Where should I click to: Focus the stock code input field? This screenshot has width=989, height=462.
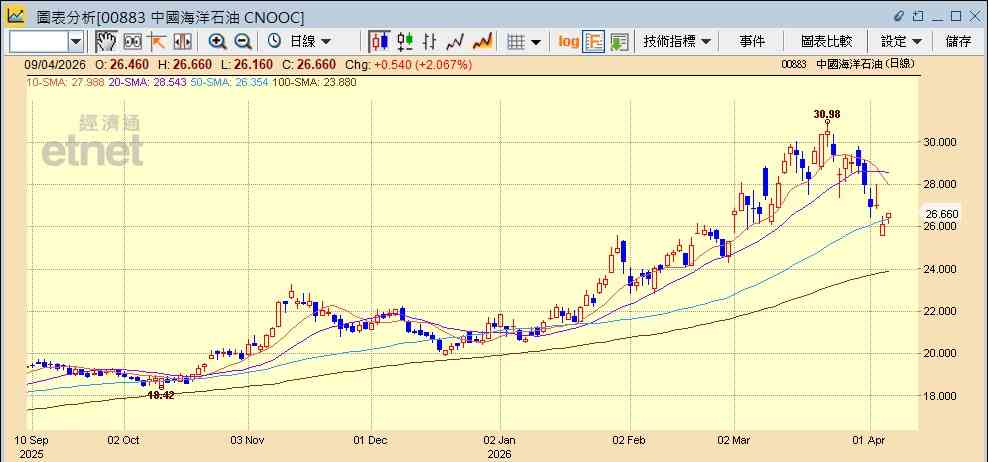click(x=39, y=42)
